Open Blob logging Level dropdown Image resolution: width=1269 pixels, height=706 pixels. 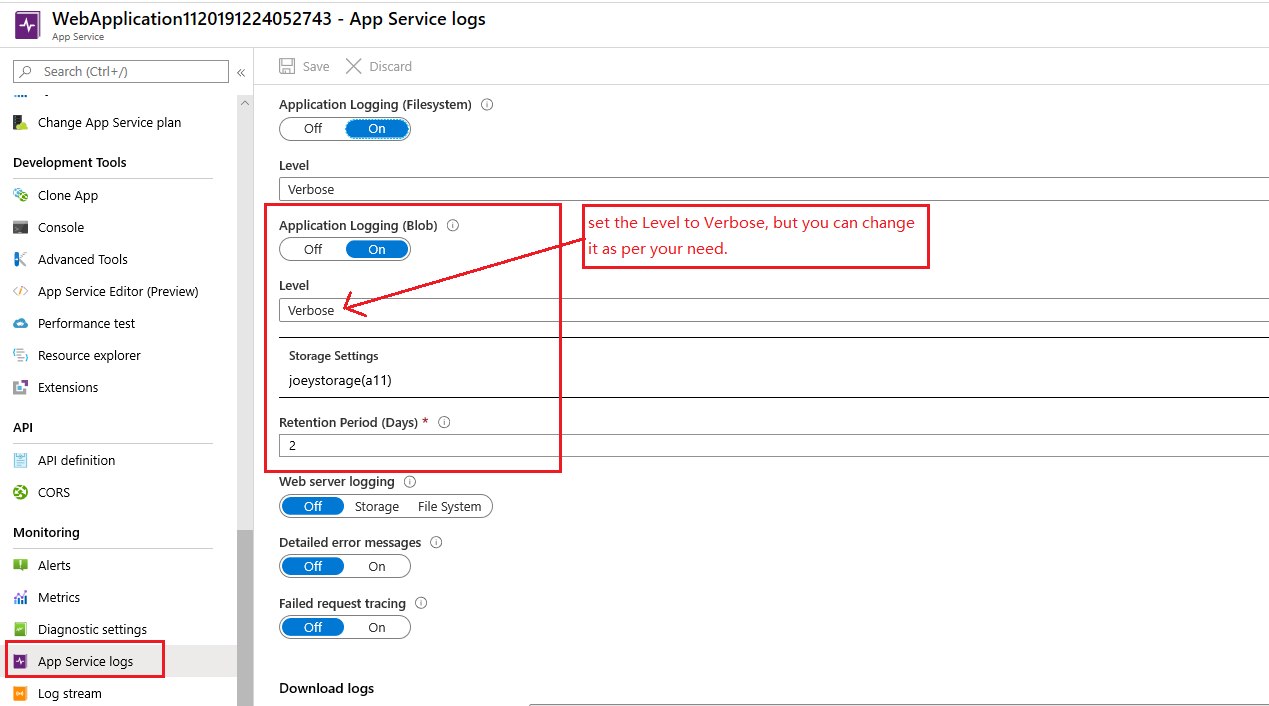tap(774, 310)
